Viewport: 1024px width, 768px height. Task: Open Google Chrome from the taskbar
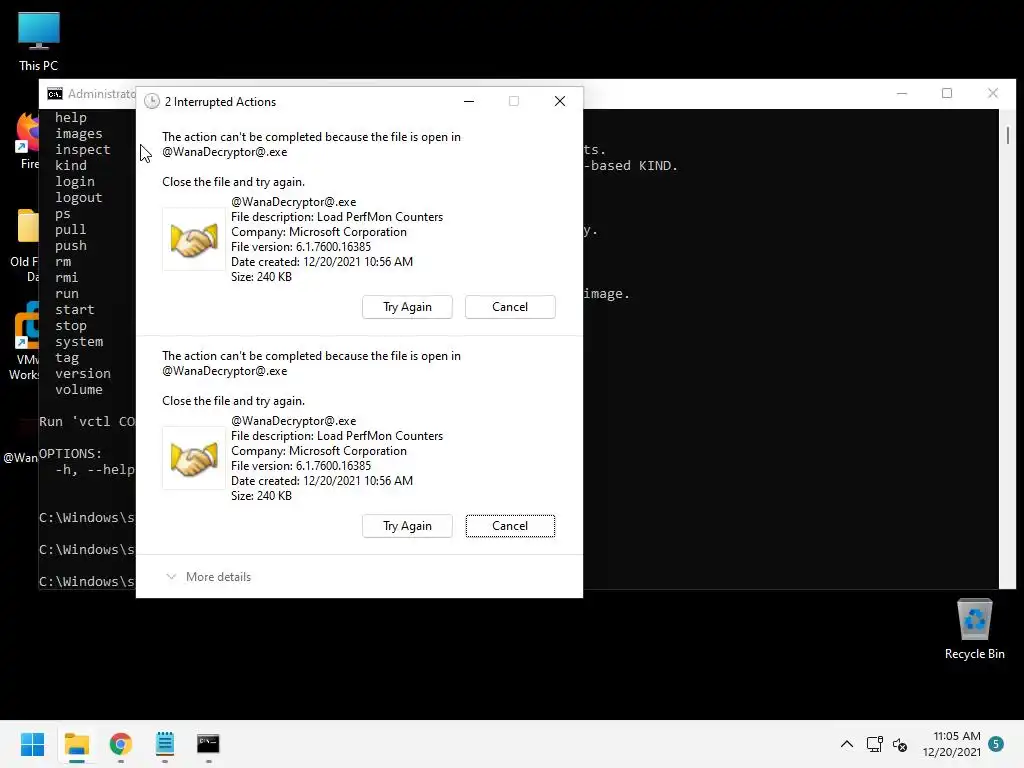pos(121,744)
